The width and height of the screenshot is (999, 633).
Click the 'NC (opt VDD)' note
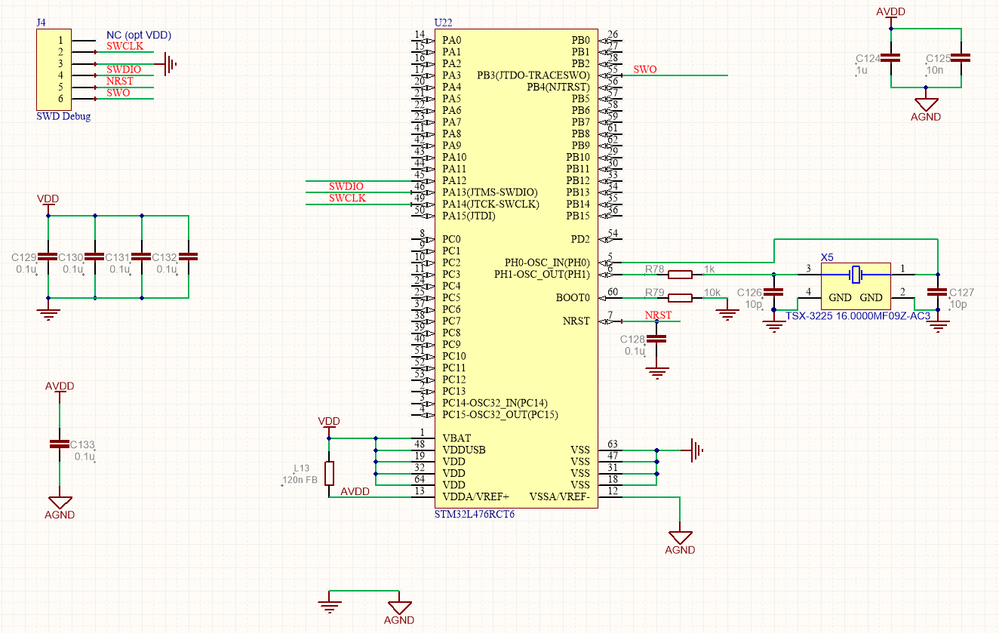138,35
